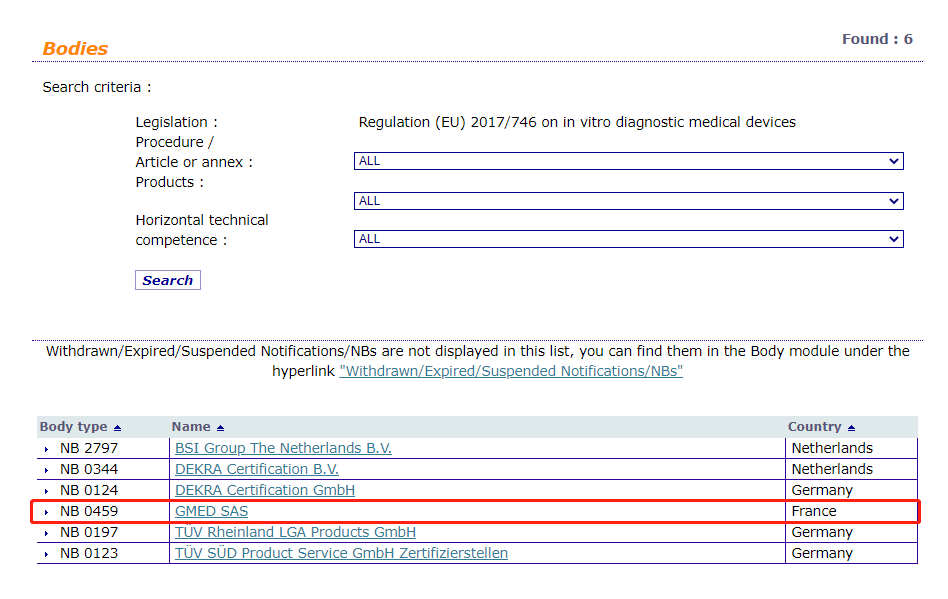Viewport: 948px width, 599px height.
Task: Click Germany in the TÜV Rheinland row
Action: tap(822, 533)
